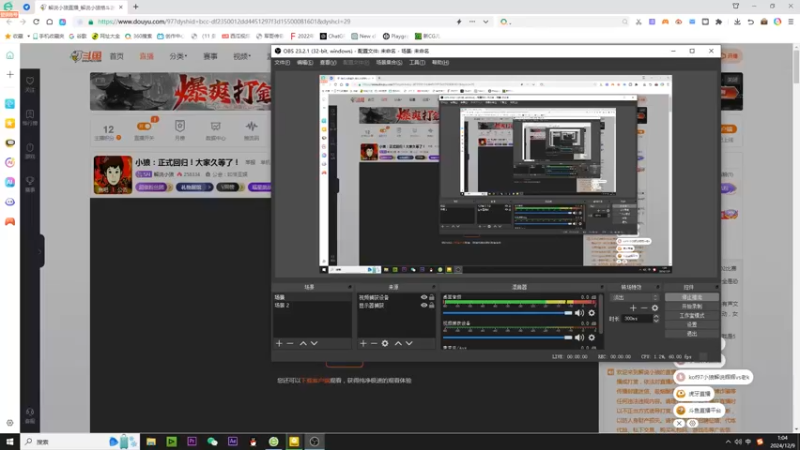
Task: Expand Douyu dark sidebar collapse handle
Action: click(40, 251)
